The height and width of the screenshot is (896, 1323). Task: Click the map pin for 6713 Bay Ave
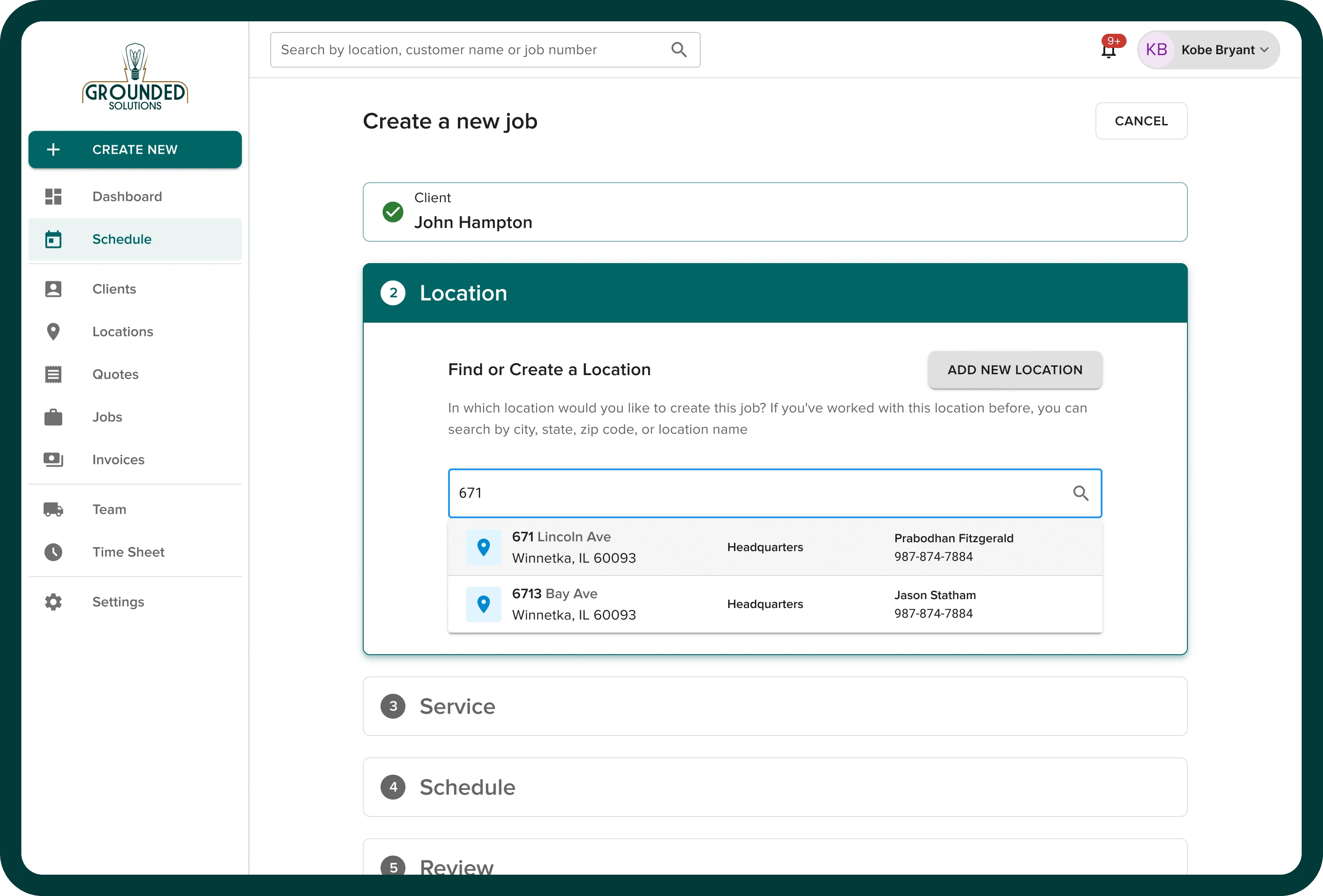point(483,604)
